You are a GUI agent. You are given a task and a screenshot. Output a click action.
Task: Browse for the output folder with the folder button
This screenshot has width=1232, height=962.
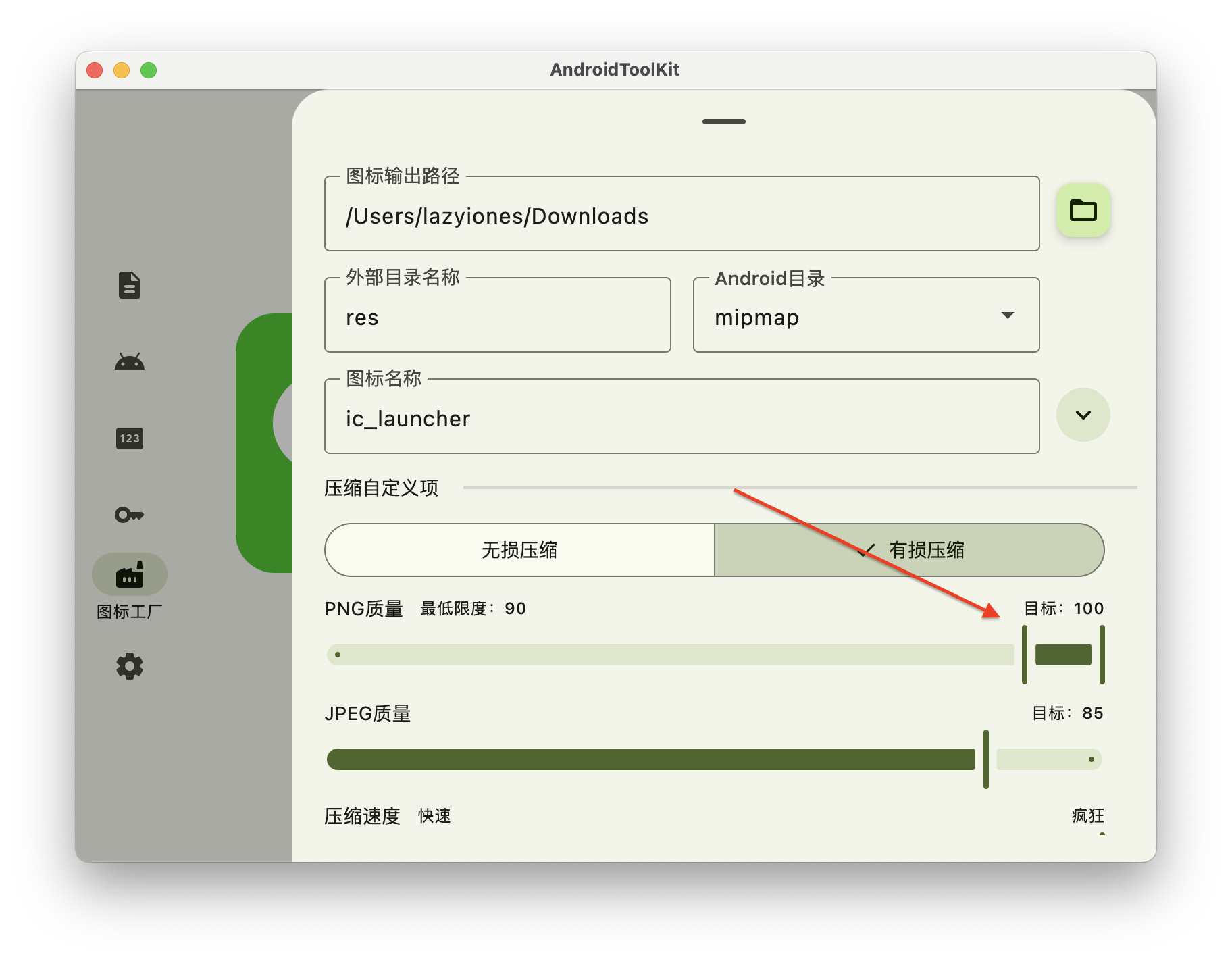1083,210
